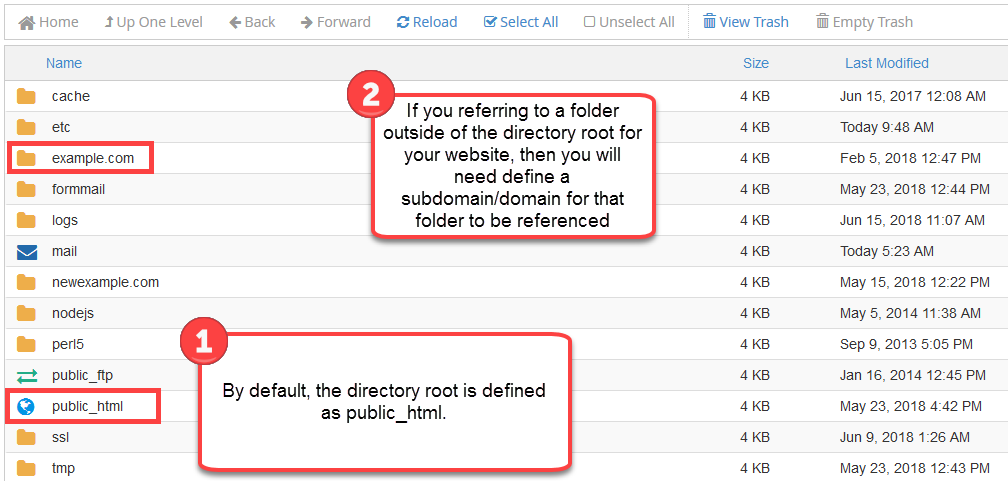Screen dimensions: 1008x481
Task: Open the nodejs folder
Action: click(73, 313)
